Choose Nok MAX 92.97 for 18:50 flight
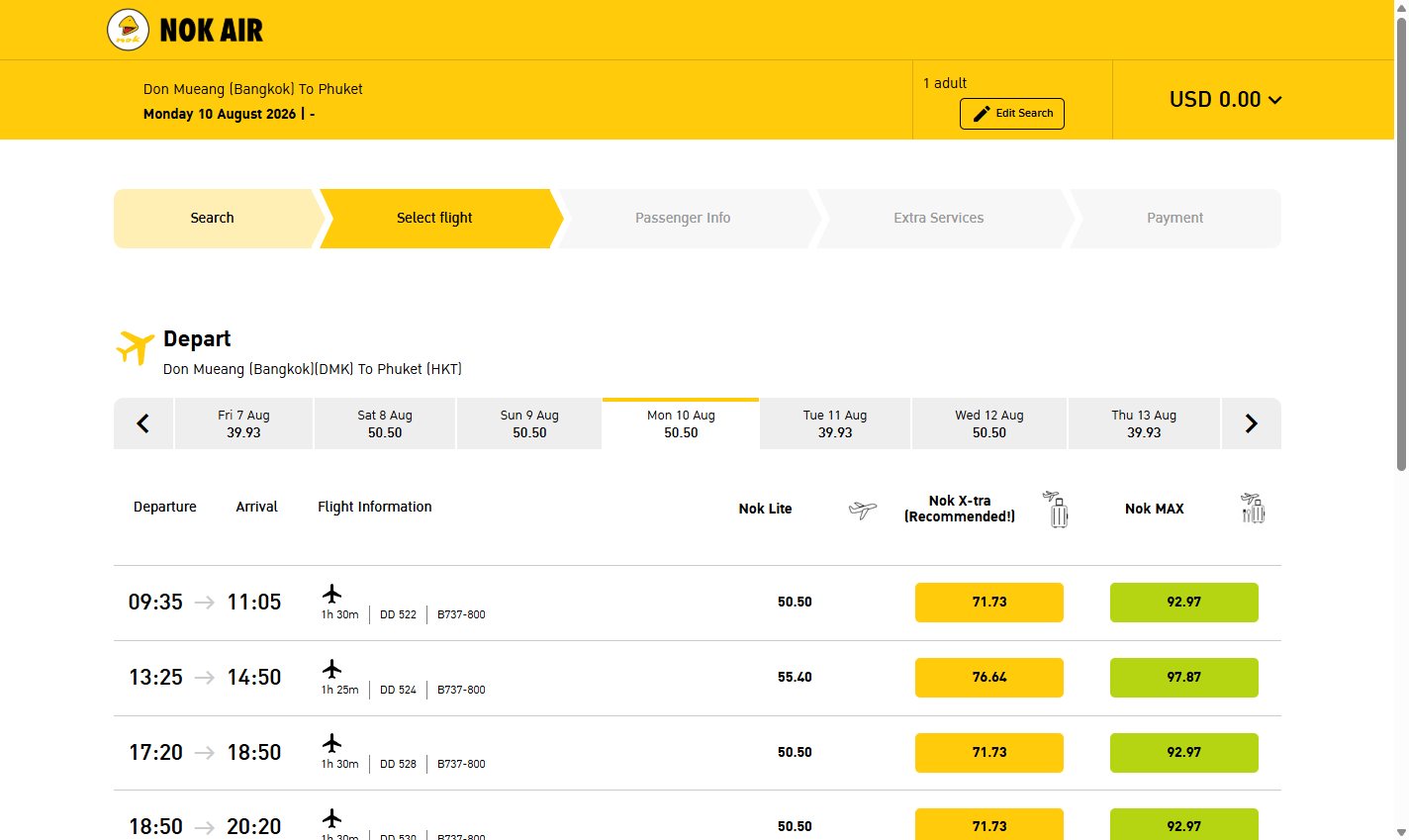The width and height of the screenshot is (1409, 840). point(1184,824)
